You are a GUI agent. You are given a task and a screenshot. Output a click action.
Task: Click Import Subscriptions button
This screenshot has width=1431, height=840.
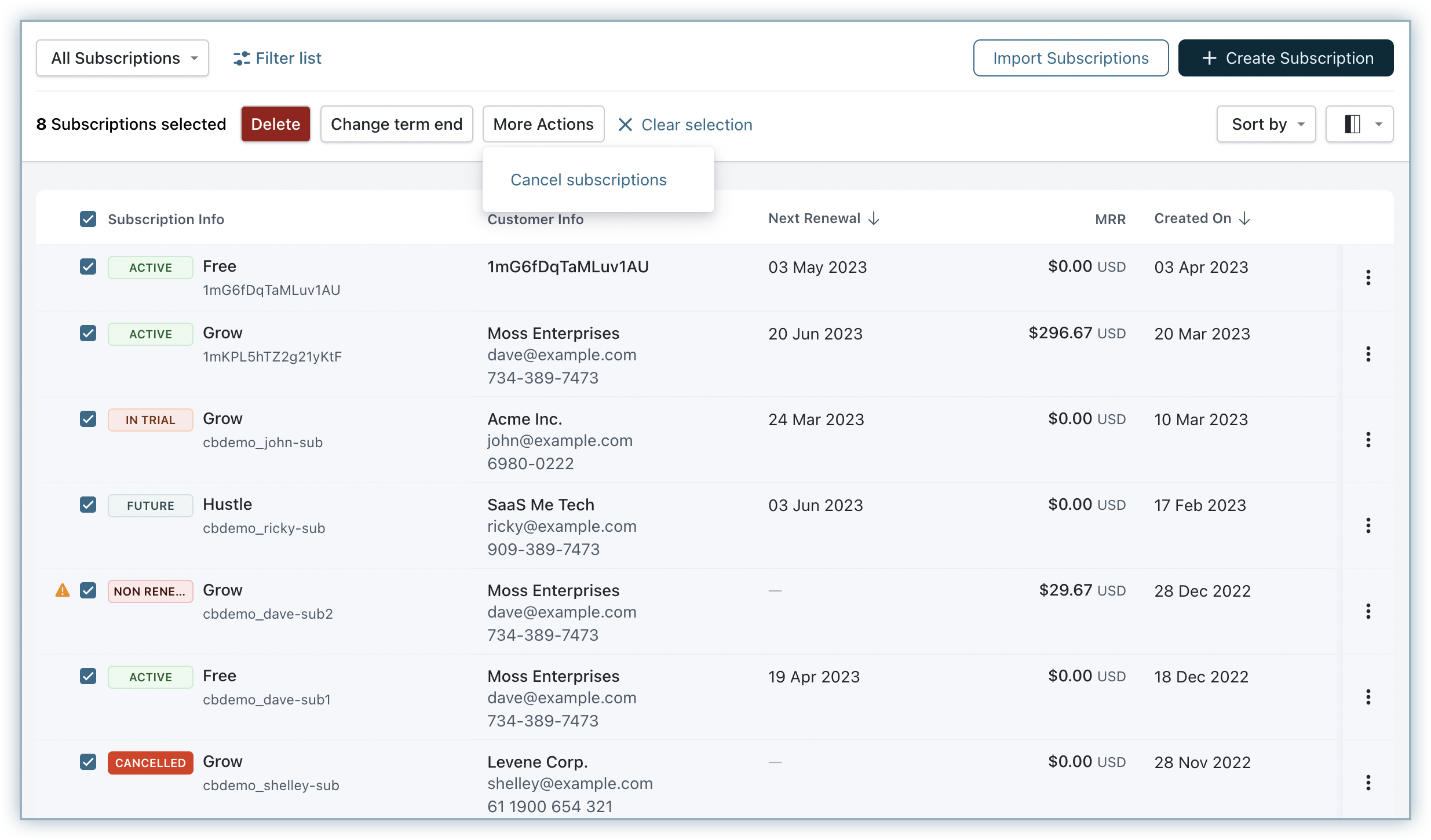pos(1071,58)
